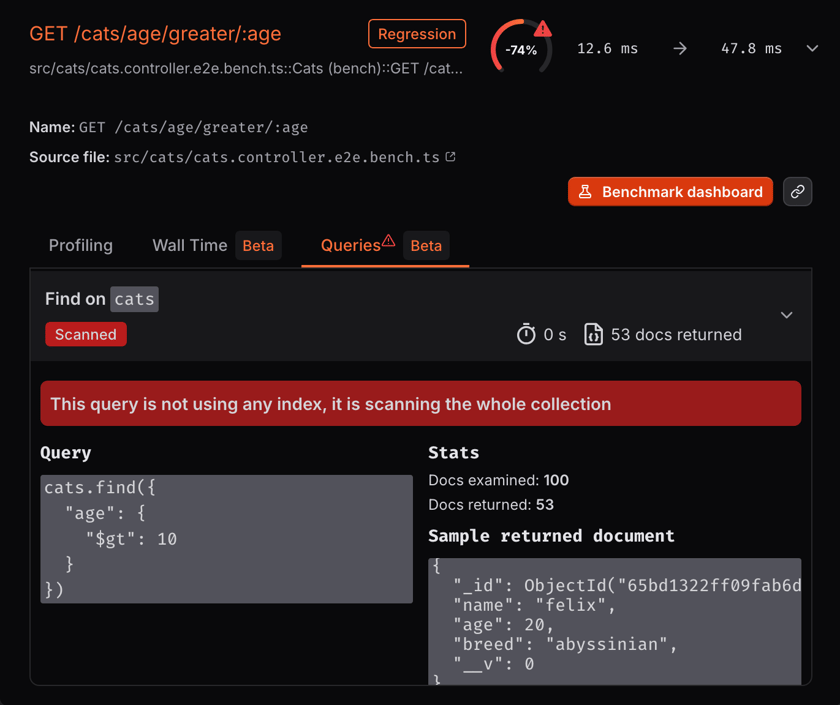Click the sample returned document code block
840x705 pixels.
[614, 621]
